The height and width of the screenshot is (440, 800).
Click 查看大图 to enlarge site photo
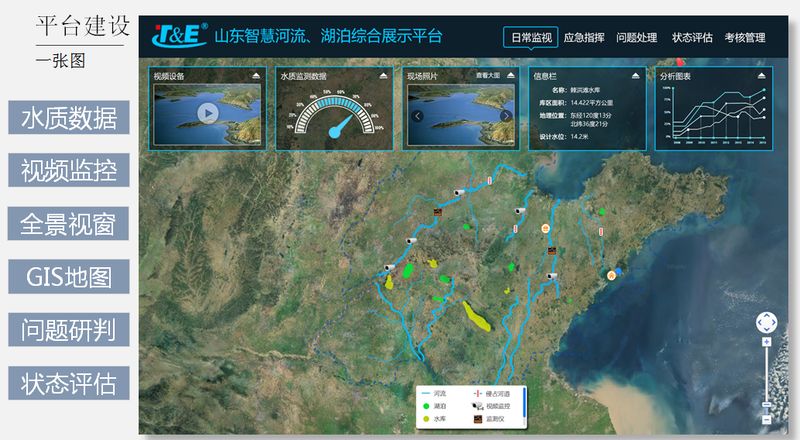click(487, 76)
